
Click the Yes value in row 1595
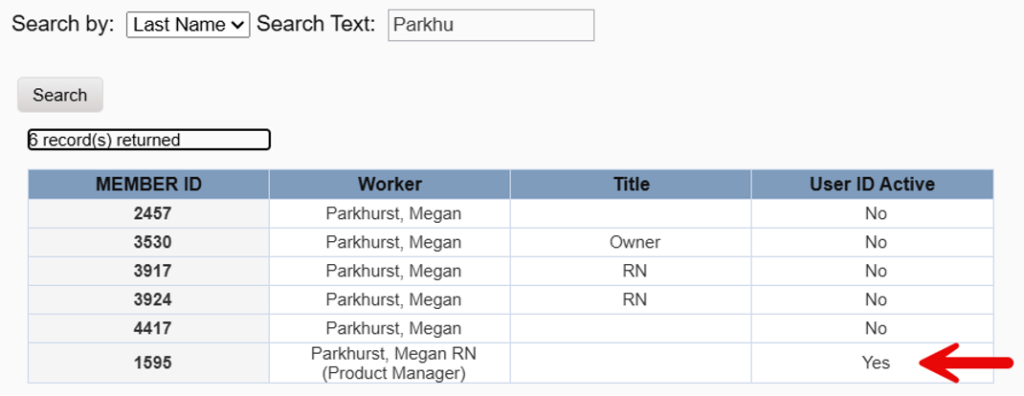click(876, 363)
